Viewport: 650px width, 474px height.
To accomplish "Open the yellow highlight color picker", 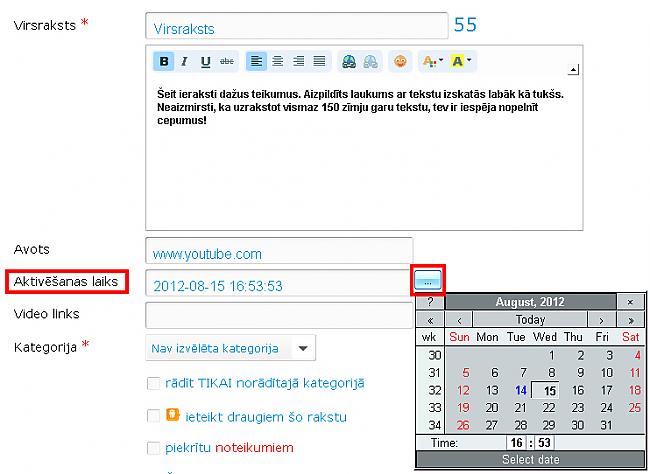I will click(461, 61).
